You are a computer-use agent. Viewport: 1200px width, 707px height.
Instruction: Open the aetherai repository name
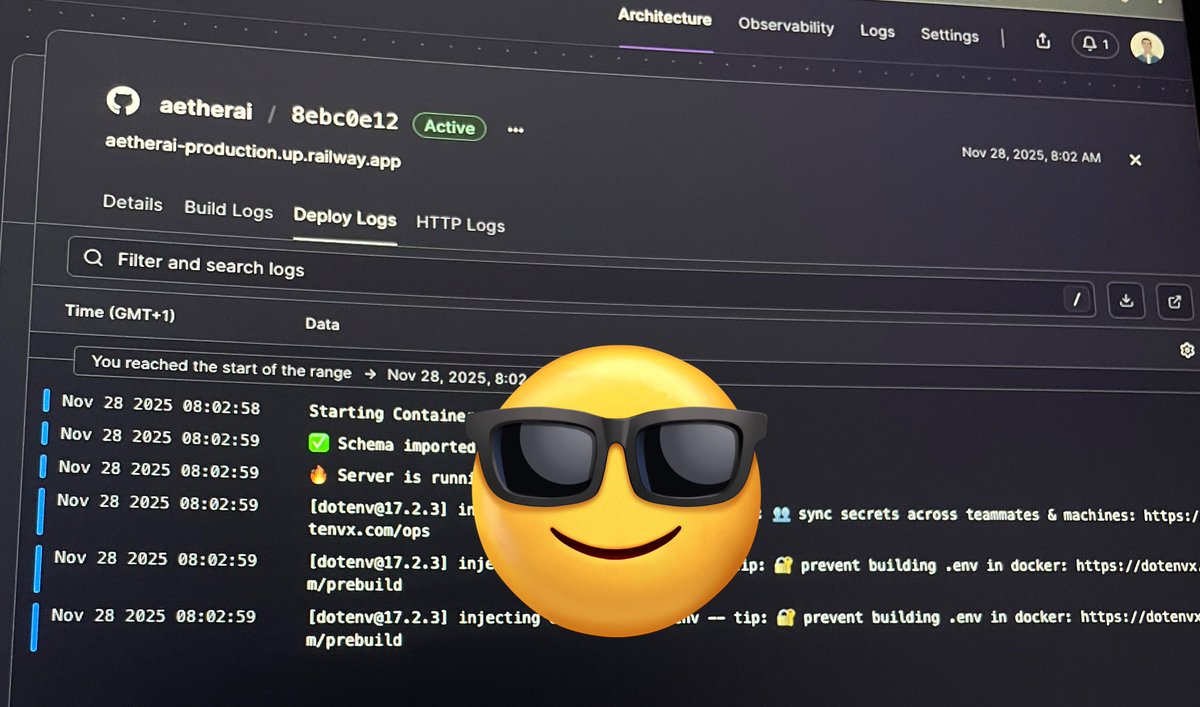tap(204, 107)
